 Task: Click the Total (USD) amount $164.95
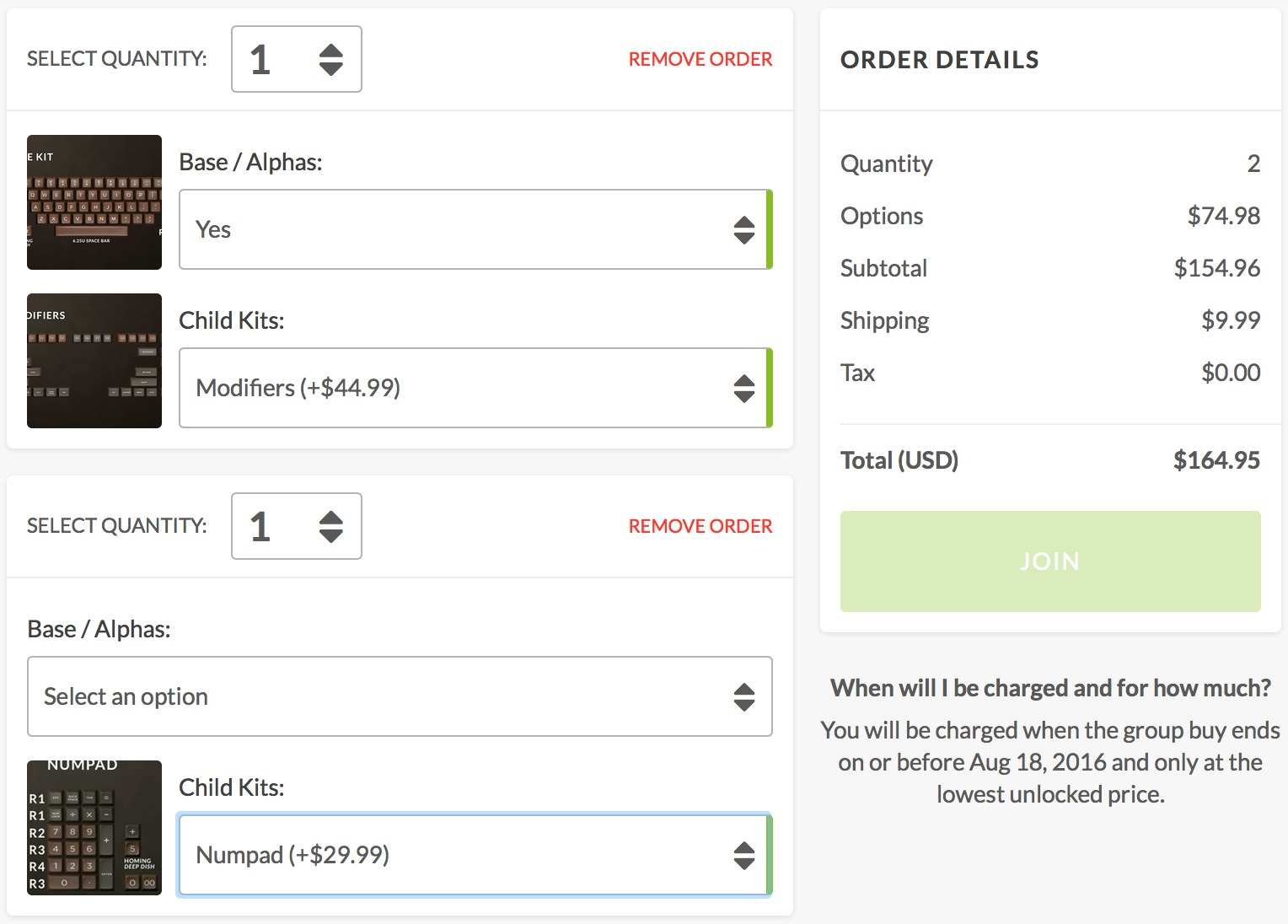click(1216, 460)
